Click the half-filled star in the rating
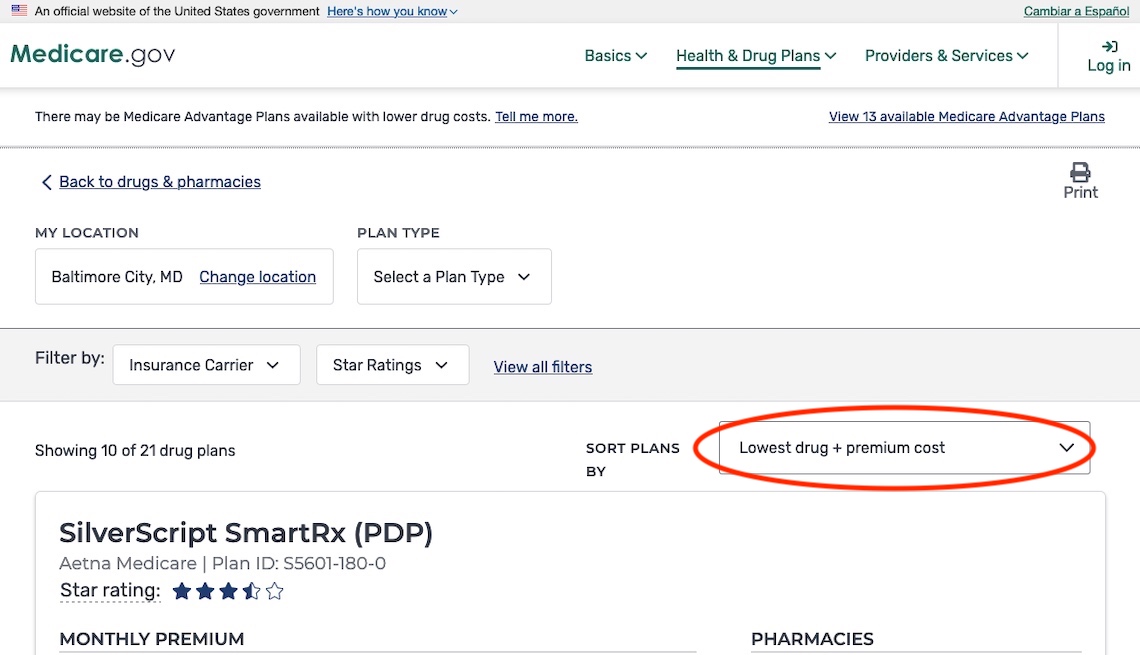The image size is (1140, 655). click(252, 591)
